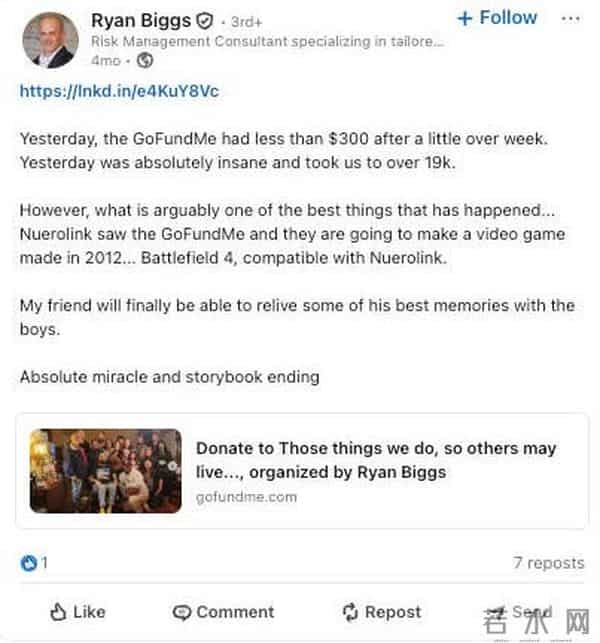Open the lnkd.in shortened link
Screen dimensions: 600x643
tap(119, 91)
